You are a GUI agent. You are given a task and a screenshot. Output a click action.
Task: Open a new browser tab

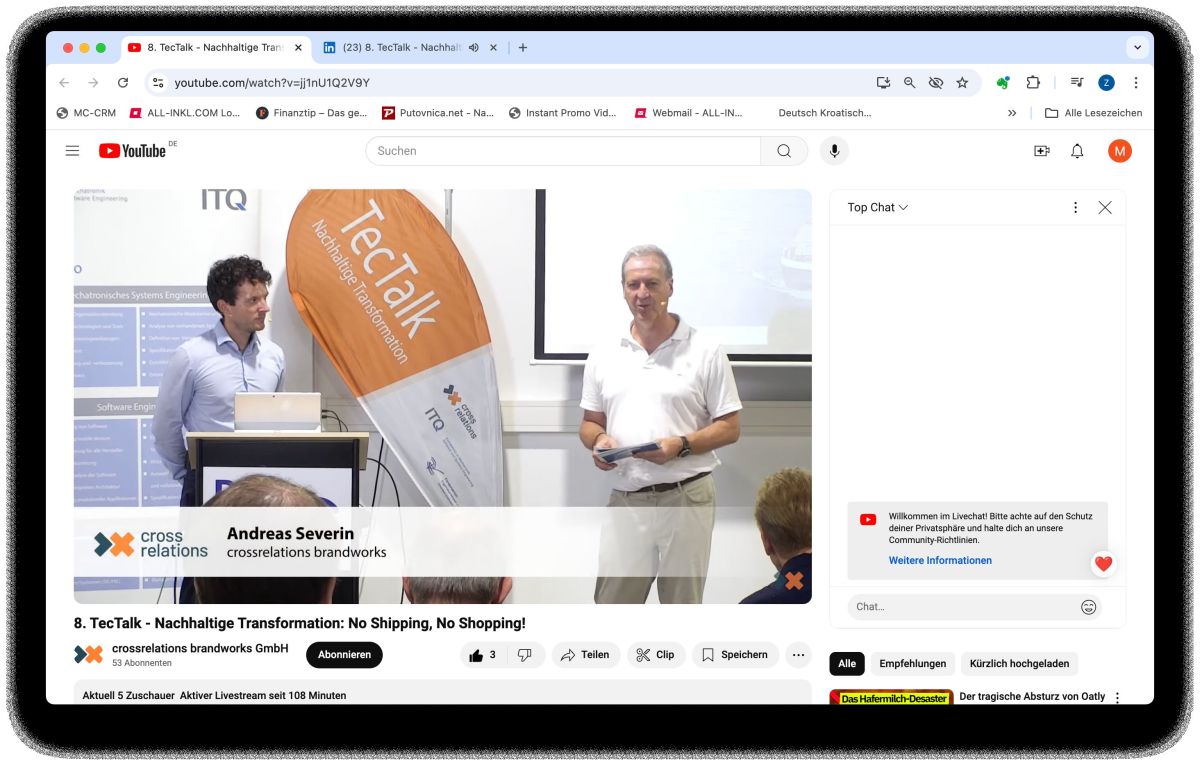click(x=522, y=47)
